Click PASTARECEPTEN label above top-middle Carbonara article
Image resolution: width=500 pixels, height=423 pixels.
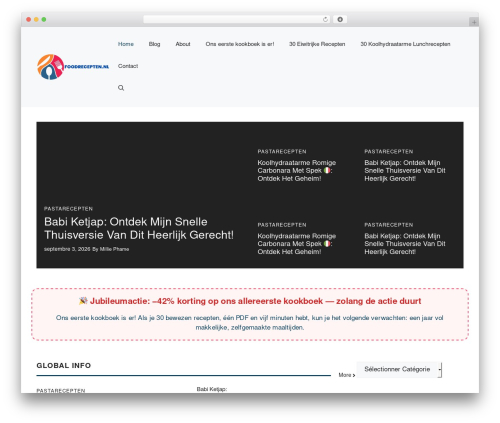click(282, 151)
